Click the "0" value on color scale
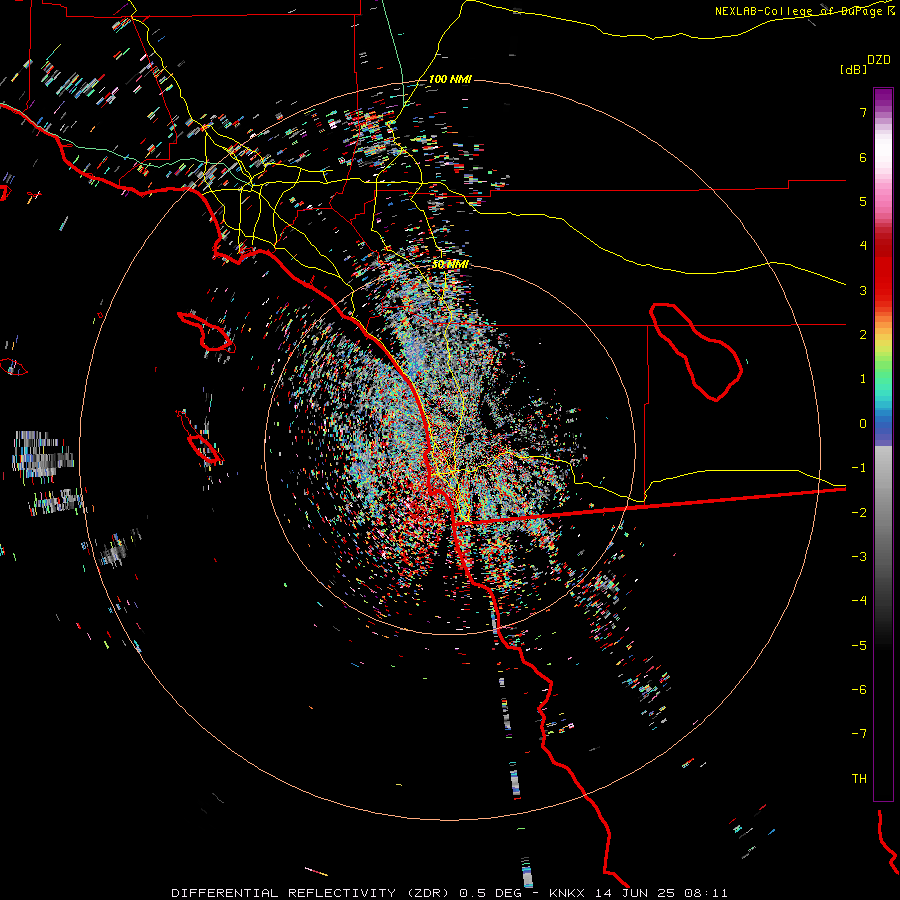This screenshot has width=900, height=900. pos(863,424)
